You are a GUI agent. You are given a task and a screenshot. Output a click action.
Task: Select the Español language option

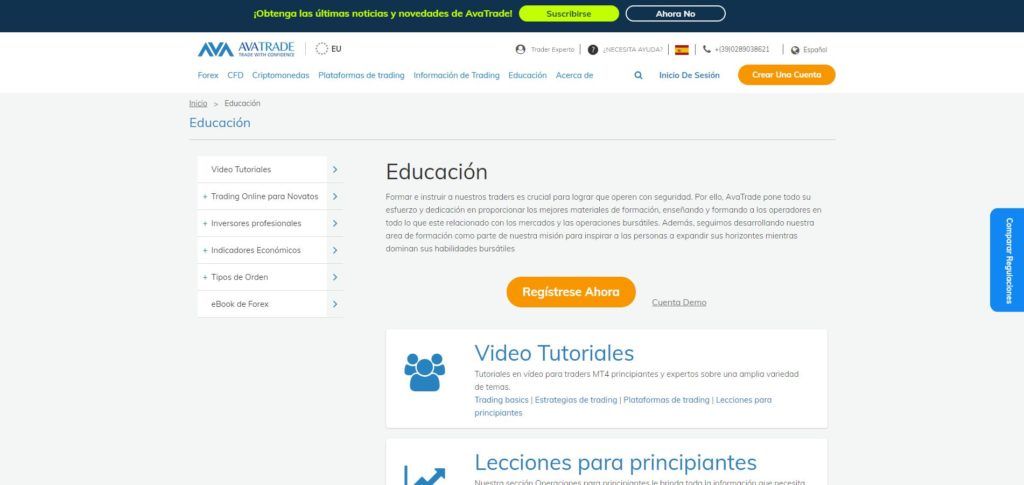click(x=815, y=50)
